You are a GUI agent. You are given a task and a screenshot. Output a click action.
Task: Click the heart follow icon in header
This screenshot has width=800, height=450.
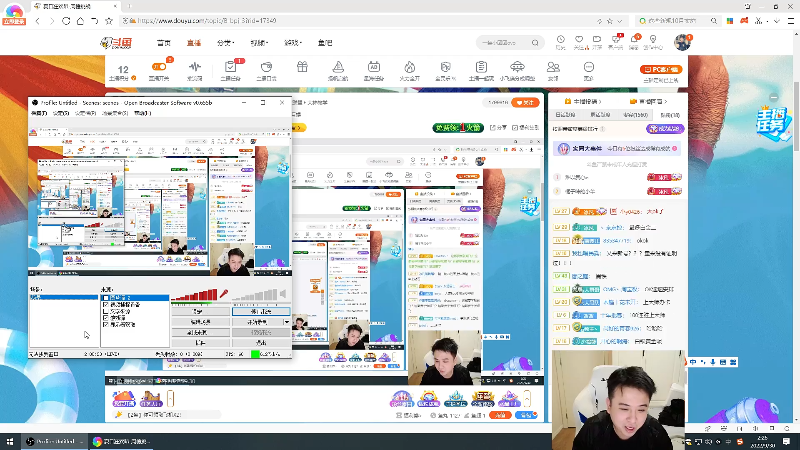[579, 39]
